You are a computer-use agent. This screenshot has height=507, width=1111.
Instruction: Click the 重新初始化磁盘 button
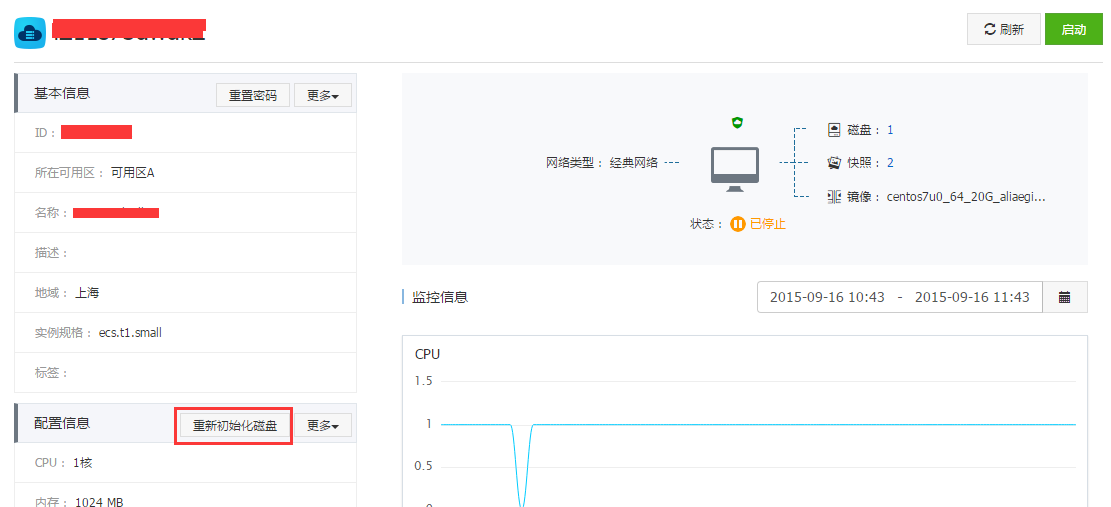(x=235, y=426)
